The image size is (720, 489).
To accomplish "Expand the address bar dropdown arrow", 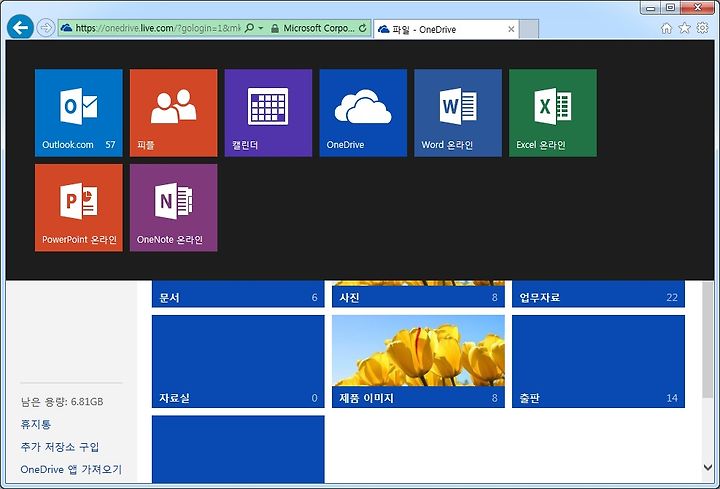I will (x=261, y=28).
